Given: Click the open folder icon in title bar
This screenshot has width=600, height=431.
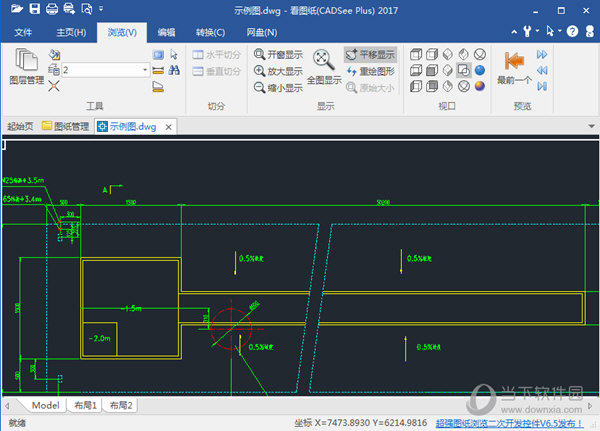Looking at the screenshot, I should pos(17,8).
